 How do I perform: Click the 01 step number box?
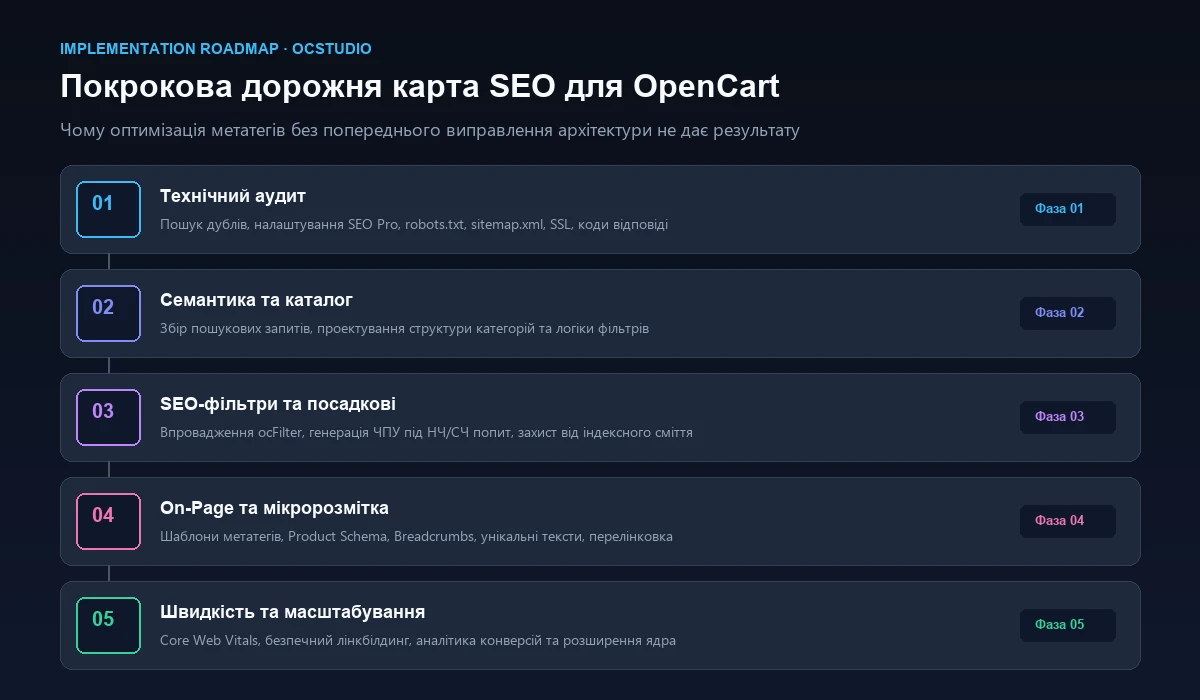point(108,209)
